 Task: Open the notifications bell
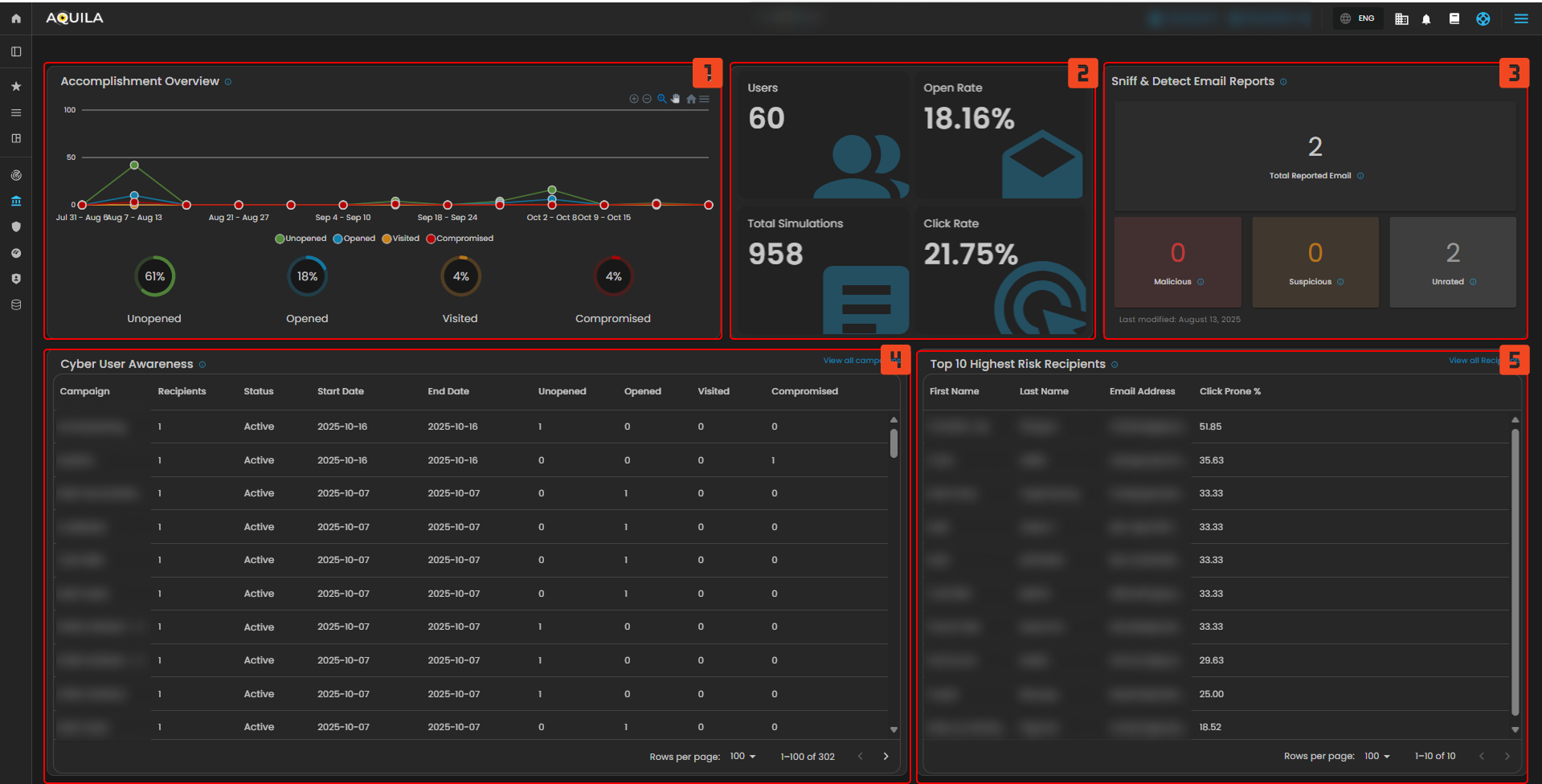[1426, 19]
